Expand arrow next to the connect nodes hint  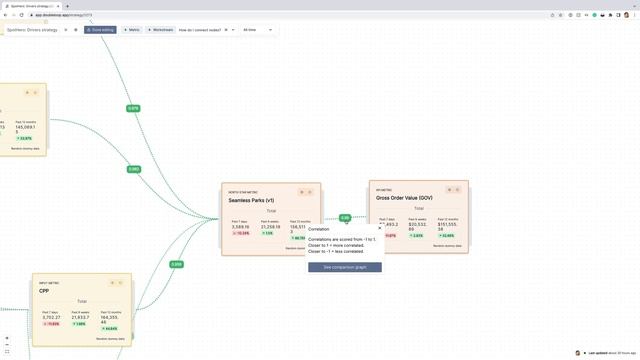(x=233, y=30)
